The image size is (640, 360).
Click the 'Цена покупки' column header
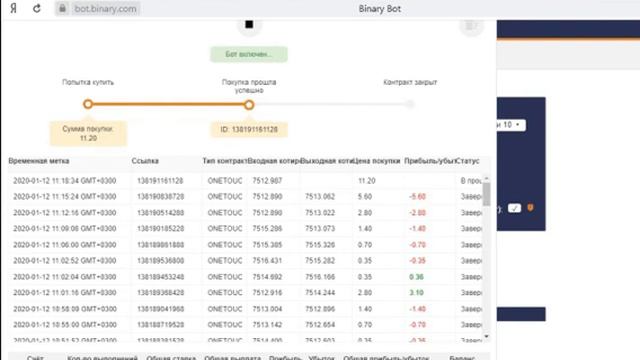[x=377, y=161]
